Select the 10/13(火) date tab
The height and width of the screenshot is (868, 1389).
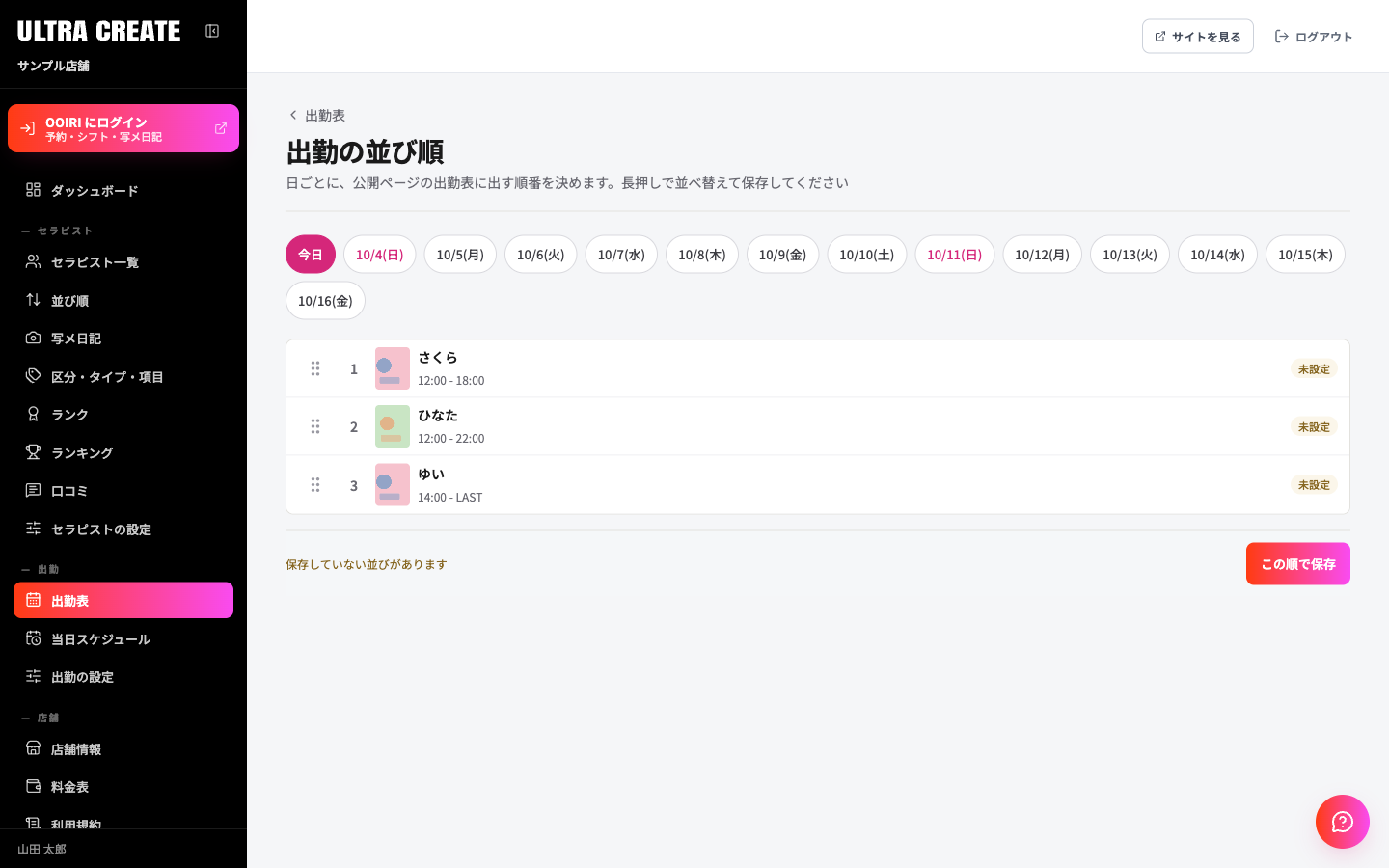[x=1130, y=255]
